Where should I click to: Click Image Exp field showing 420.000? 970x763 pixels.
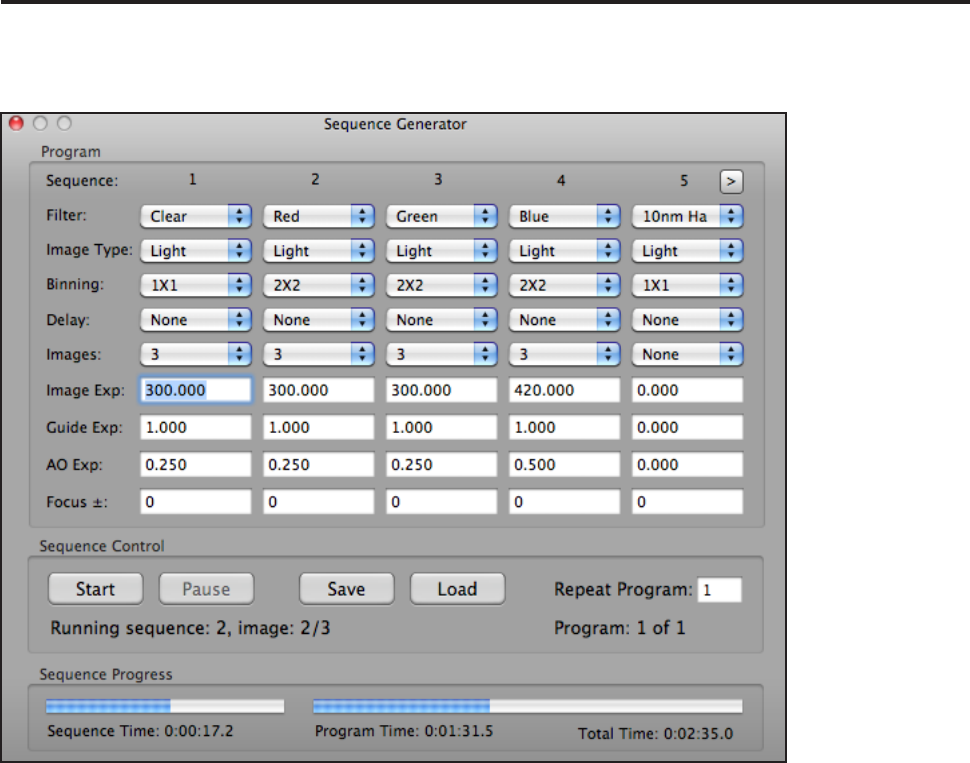[x=564, y=390]
